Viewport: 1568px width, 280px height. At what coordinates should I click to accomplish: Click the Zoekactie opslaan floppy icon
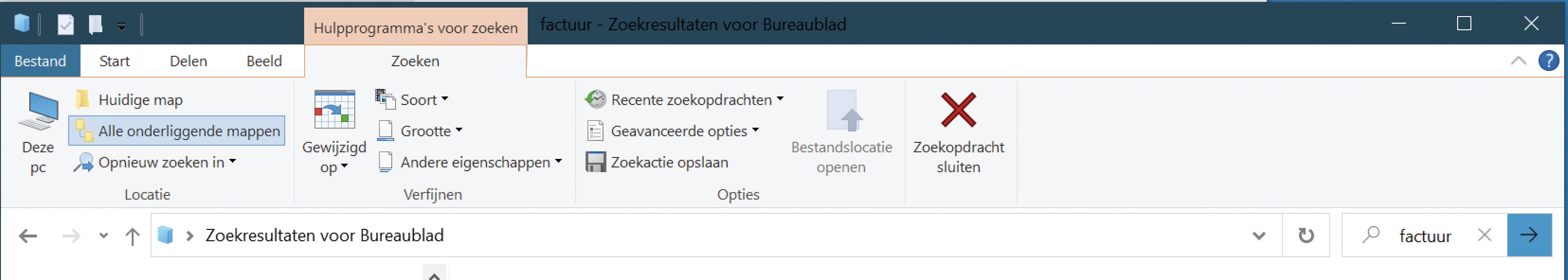tap(595, 162)
